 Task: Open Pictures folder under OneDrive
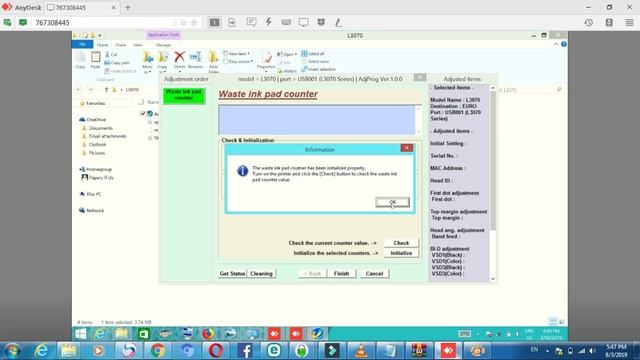coord(93,153)
